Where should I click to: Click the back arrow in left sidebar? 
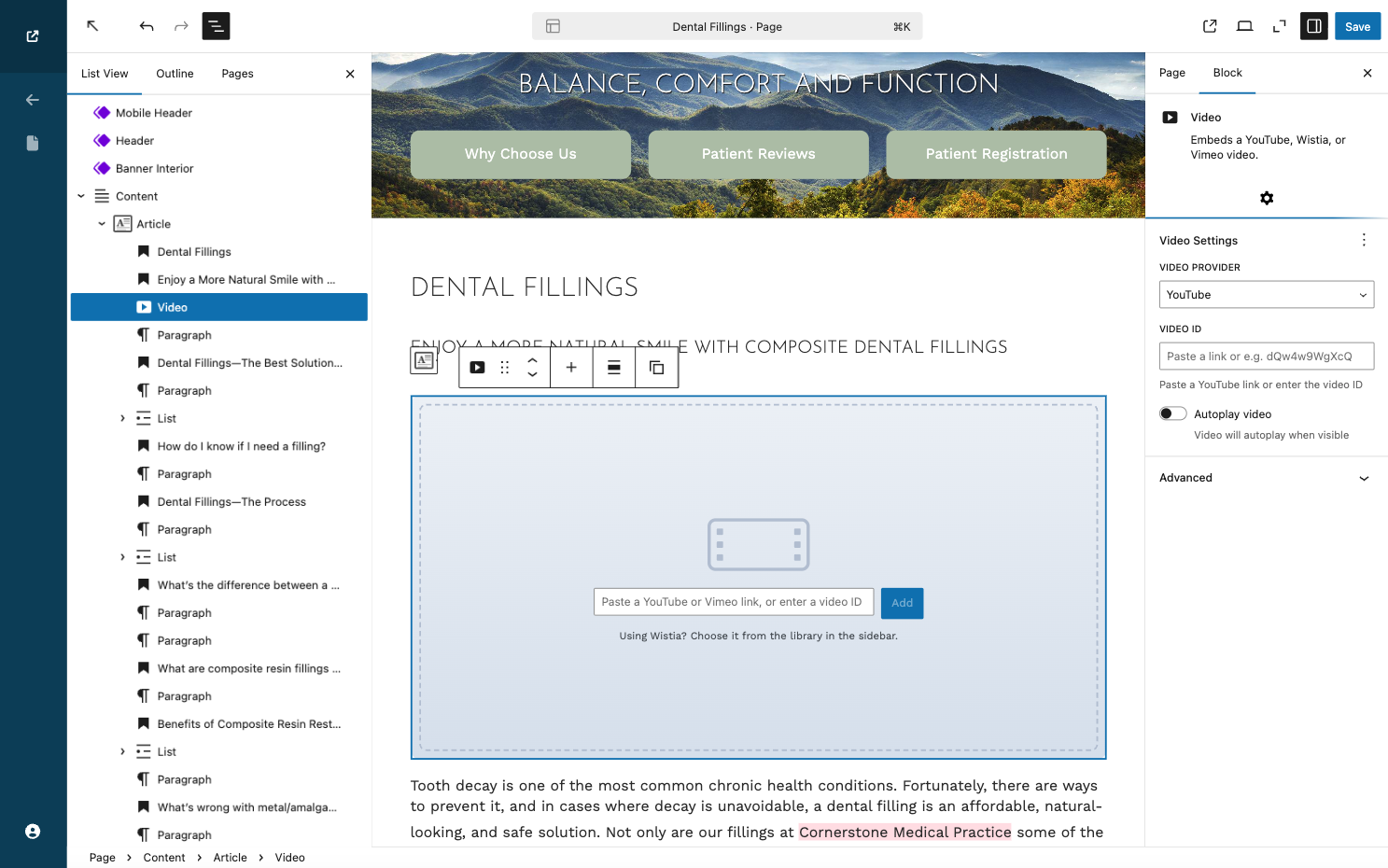click(x=33, y=100)
